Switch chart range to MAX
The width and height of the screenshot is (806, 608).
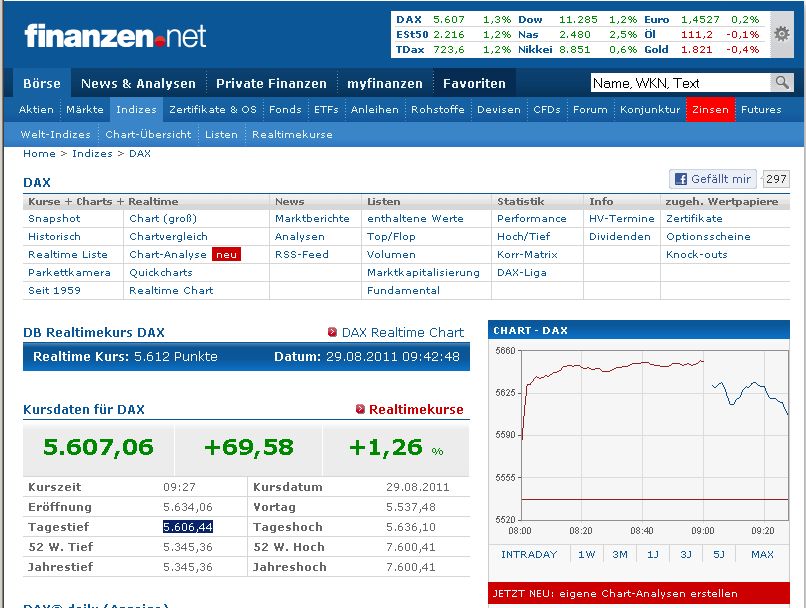[762, 554]
